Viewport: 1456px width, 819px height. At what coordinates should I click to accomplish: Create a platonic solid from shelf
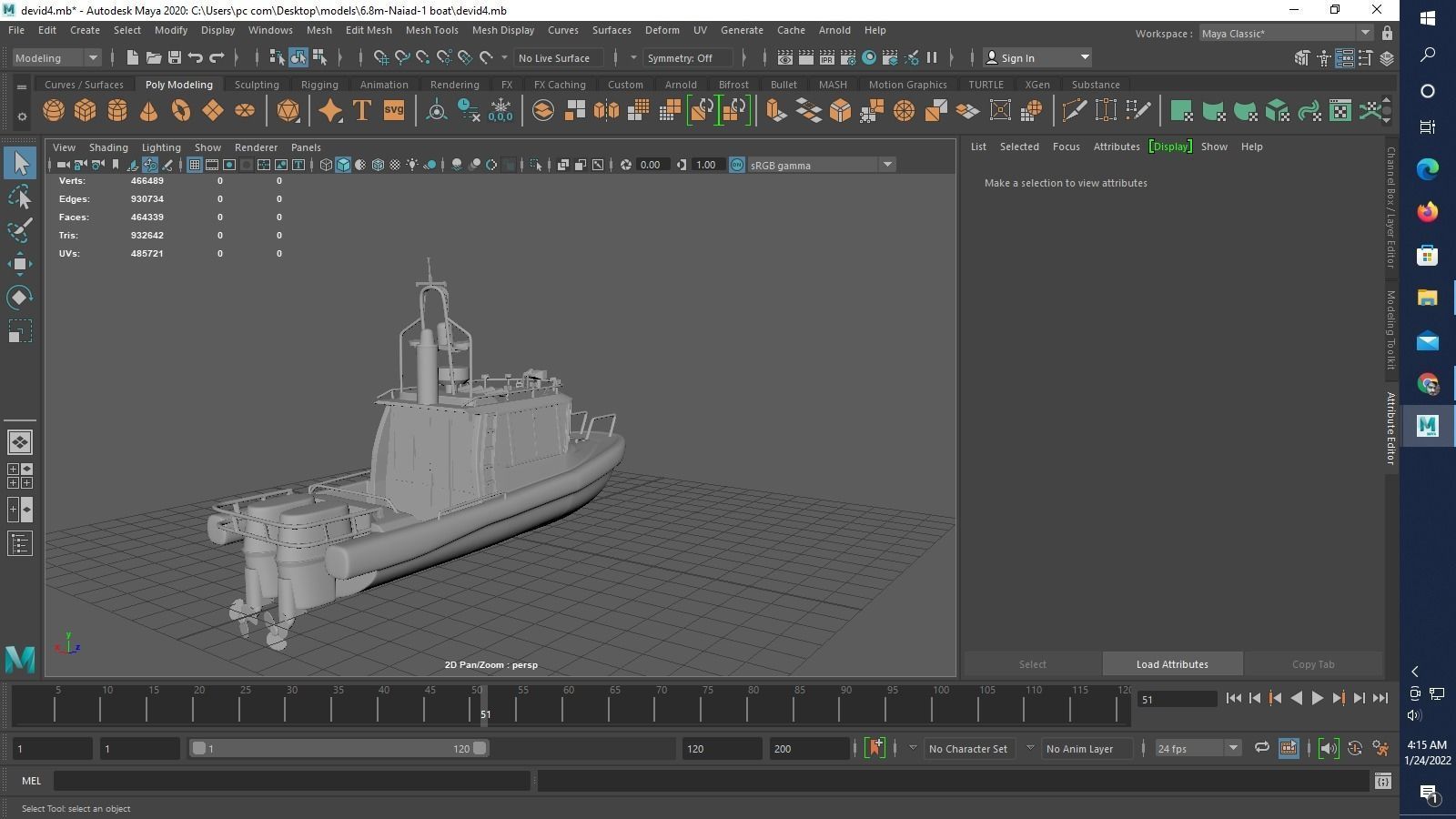click(288, 111)
